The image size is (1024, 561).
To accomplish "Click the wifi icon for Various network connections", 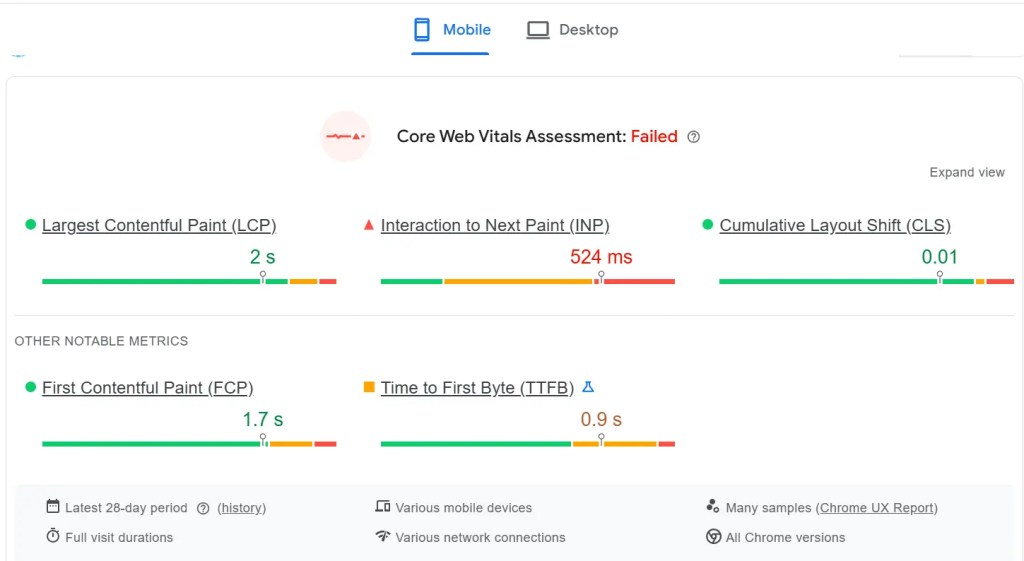I will click(x=382, y=537).
